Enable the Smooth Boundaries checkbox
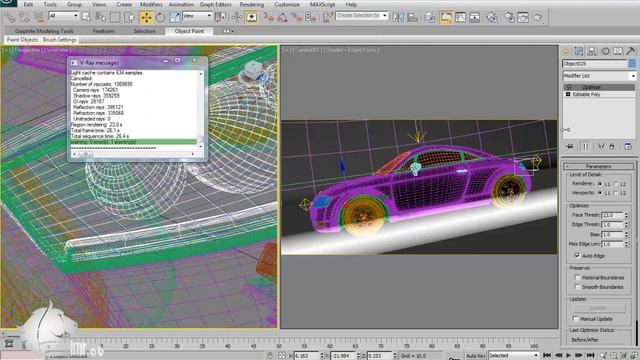 (577, 287)
